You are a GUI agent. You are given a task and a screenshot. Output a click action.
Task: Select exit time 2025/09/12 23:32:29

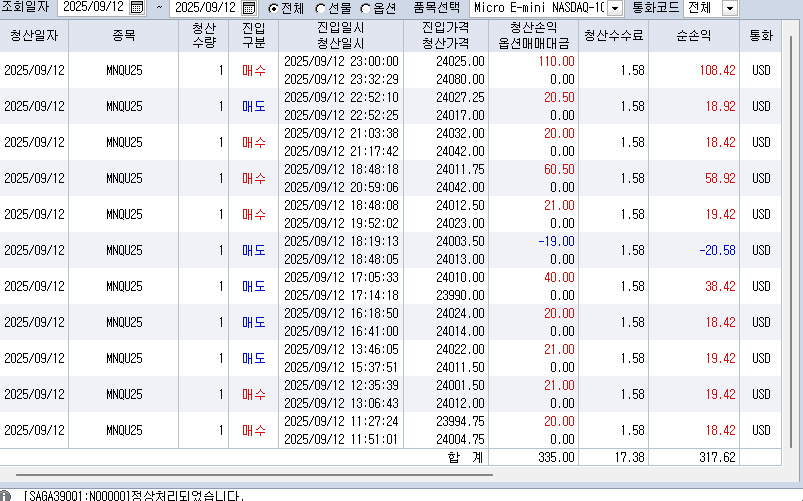point(341,79)
